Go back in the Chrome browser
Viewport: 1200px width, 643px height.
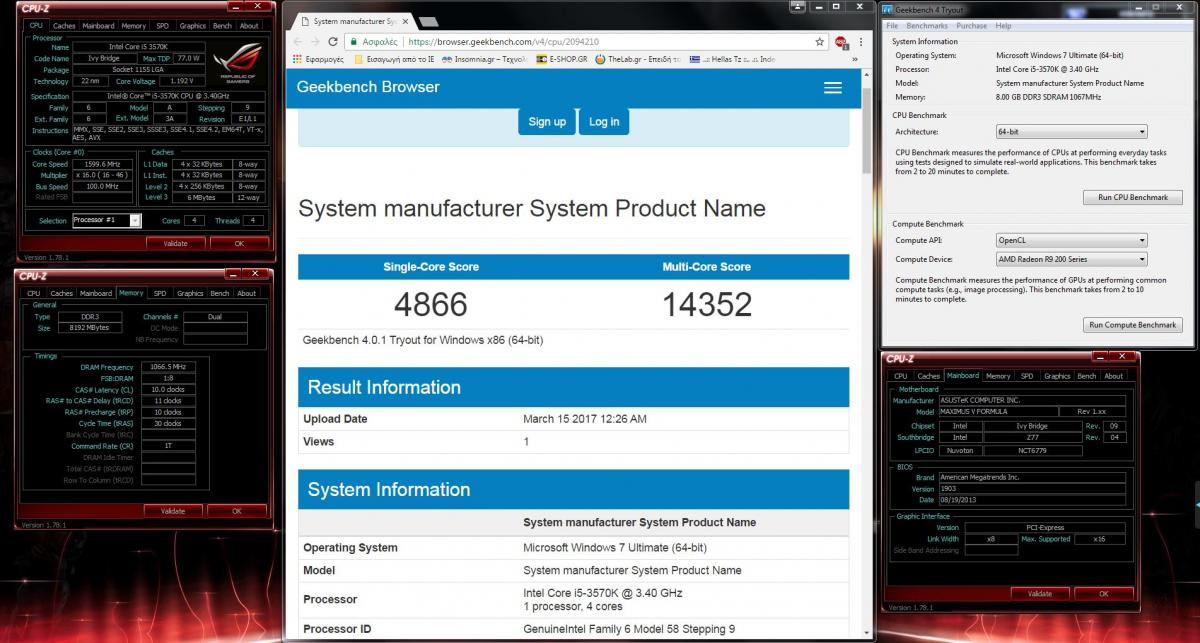tap(297, 42)
